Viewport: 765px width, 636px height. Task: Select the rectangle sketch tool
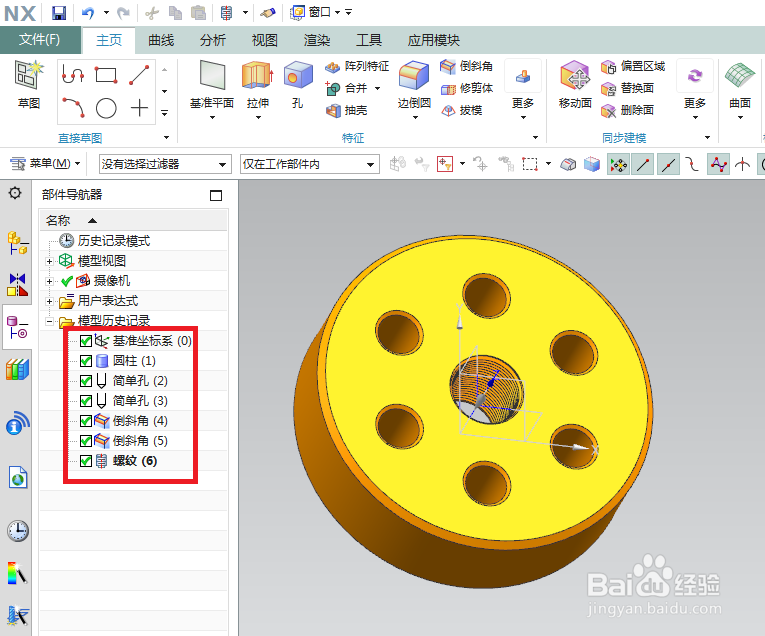[x=106, y=75]
